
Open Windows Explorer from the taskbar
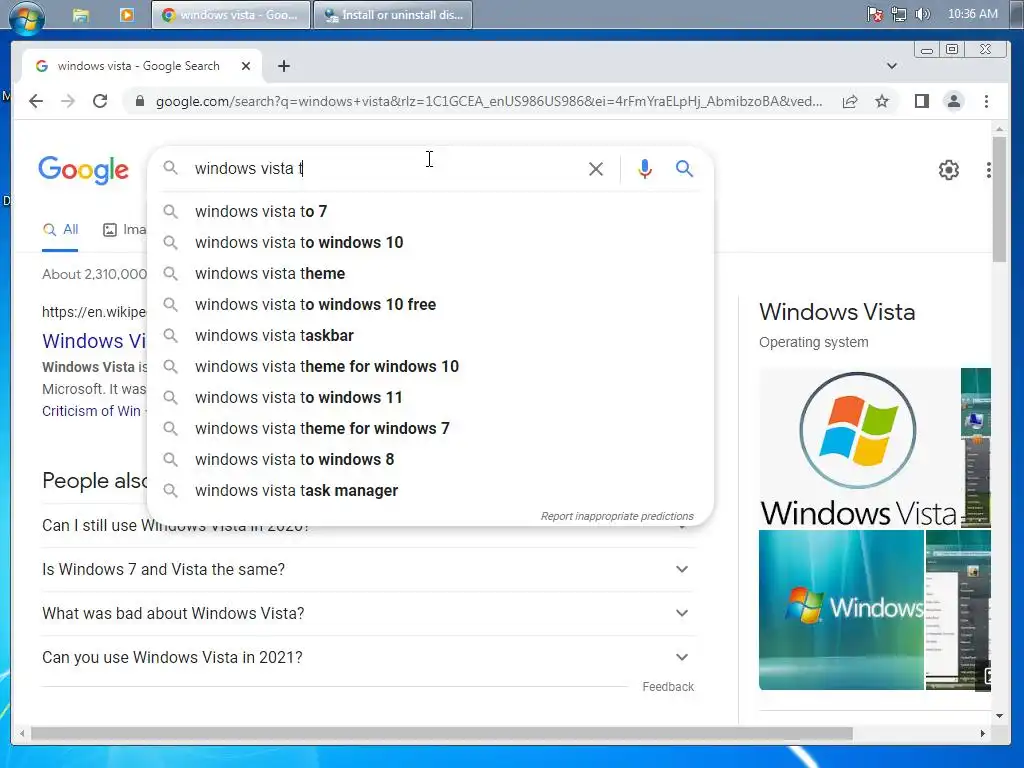click(x=81, y=15)
